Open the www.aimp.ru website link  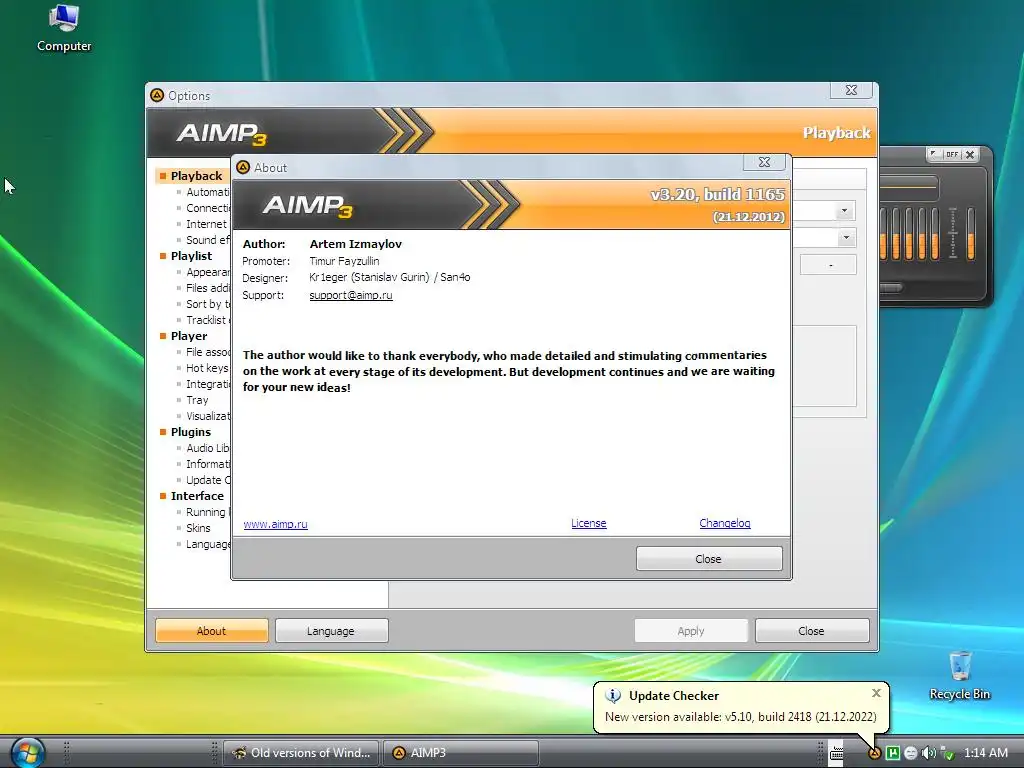(x=275, y=524)
